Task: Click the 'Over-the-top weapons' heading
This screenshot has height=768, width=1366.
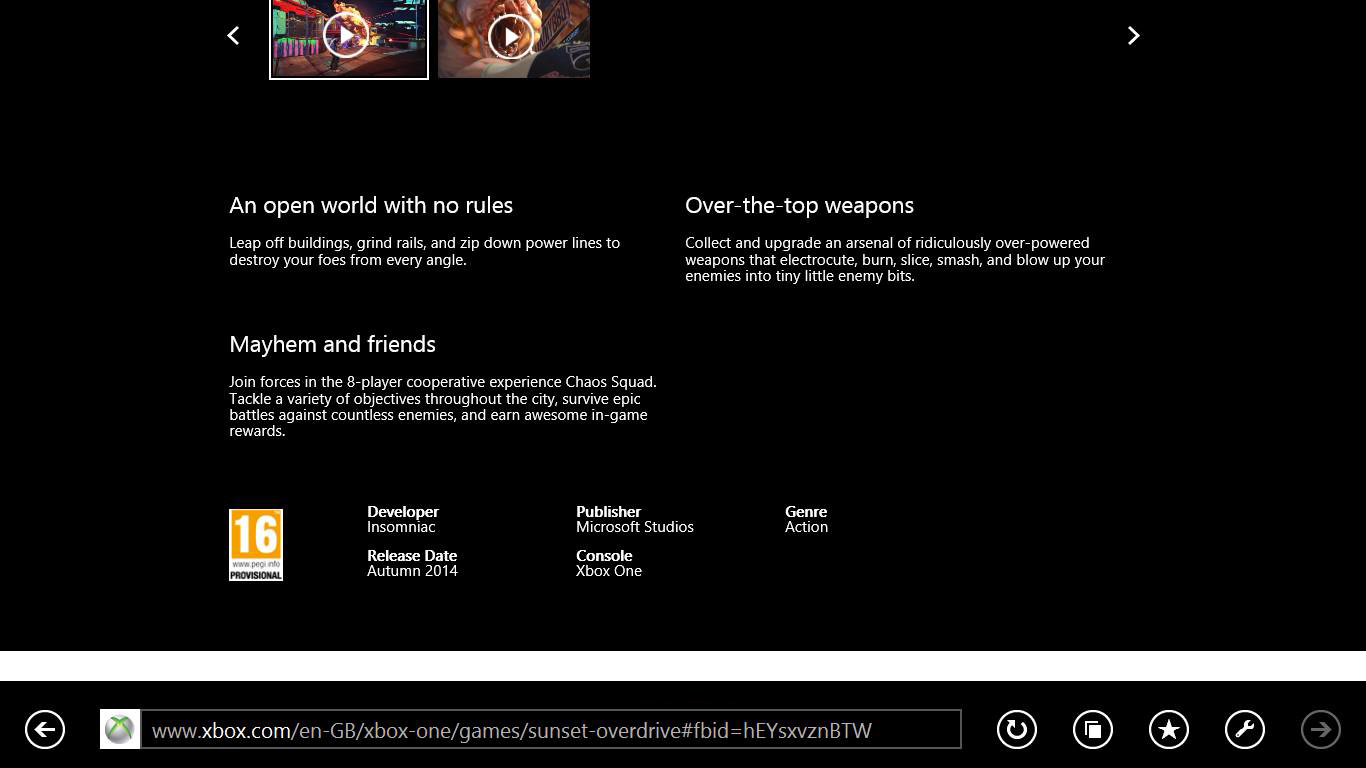Action: [799, 206]
